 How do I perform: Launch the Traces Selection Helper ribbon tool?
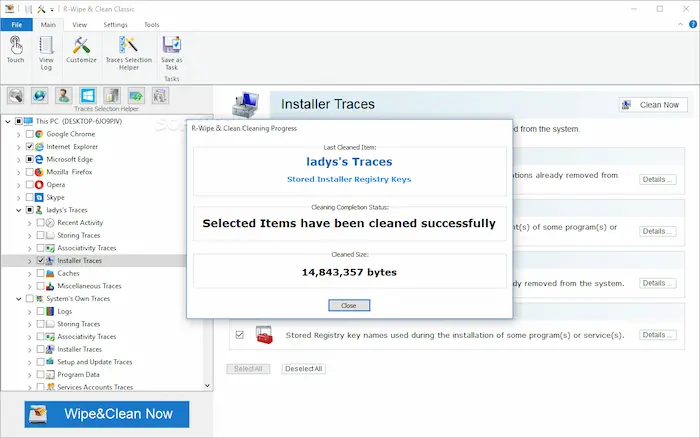click(129, 53)
